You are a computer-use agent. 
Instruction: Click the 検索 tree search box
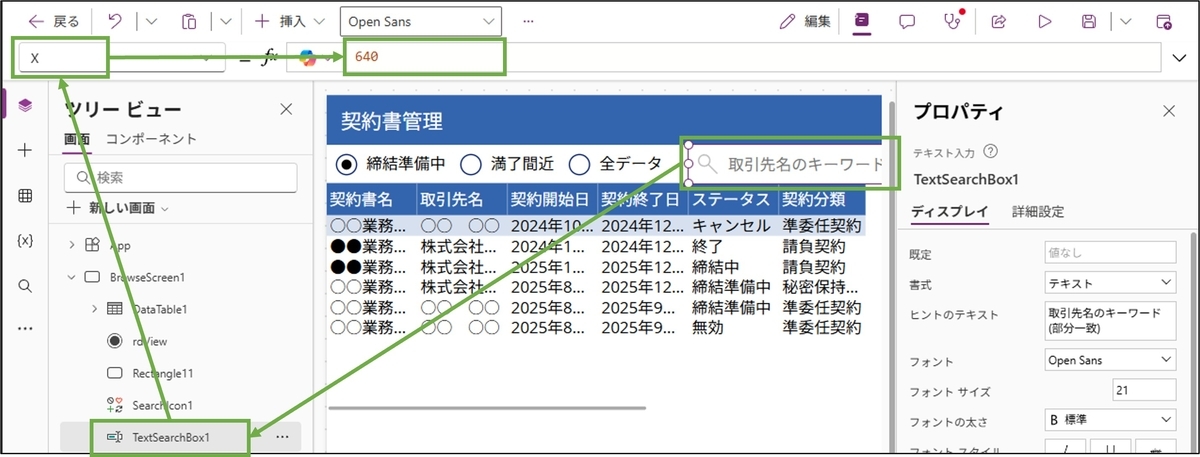click(181, 177)
